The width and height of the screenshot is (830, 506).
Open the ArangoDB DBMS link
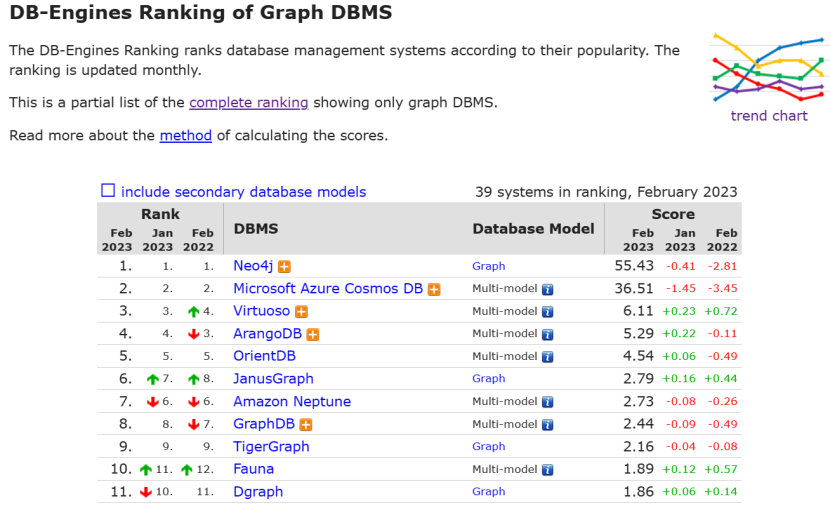(267, 333)
